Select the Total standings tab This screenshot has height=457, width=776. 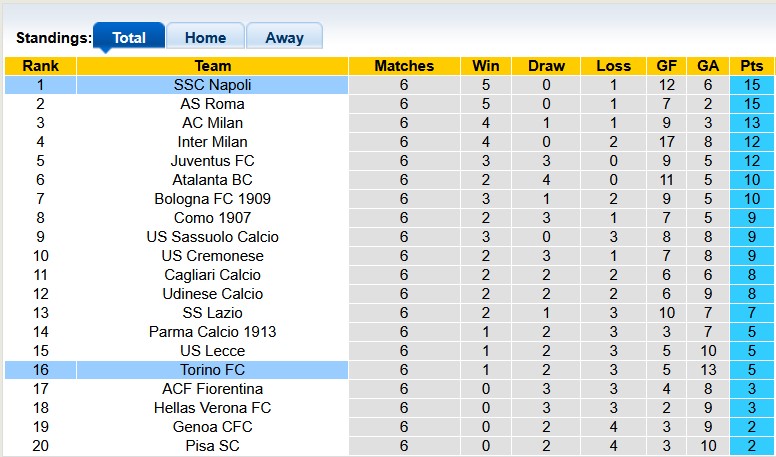click(x=129, y=37)
